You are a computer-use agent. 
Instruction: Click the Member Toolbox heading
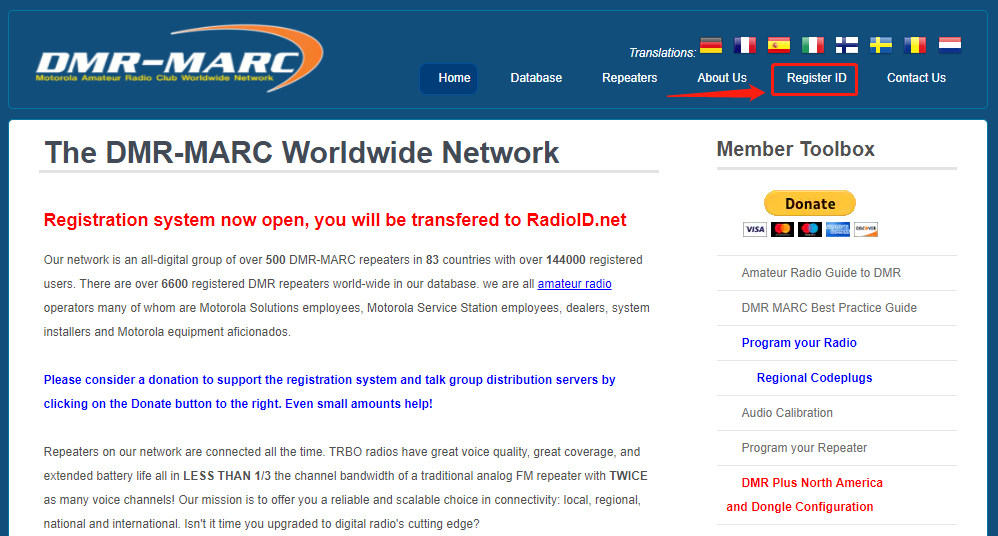coord(796,149)
